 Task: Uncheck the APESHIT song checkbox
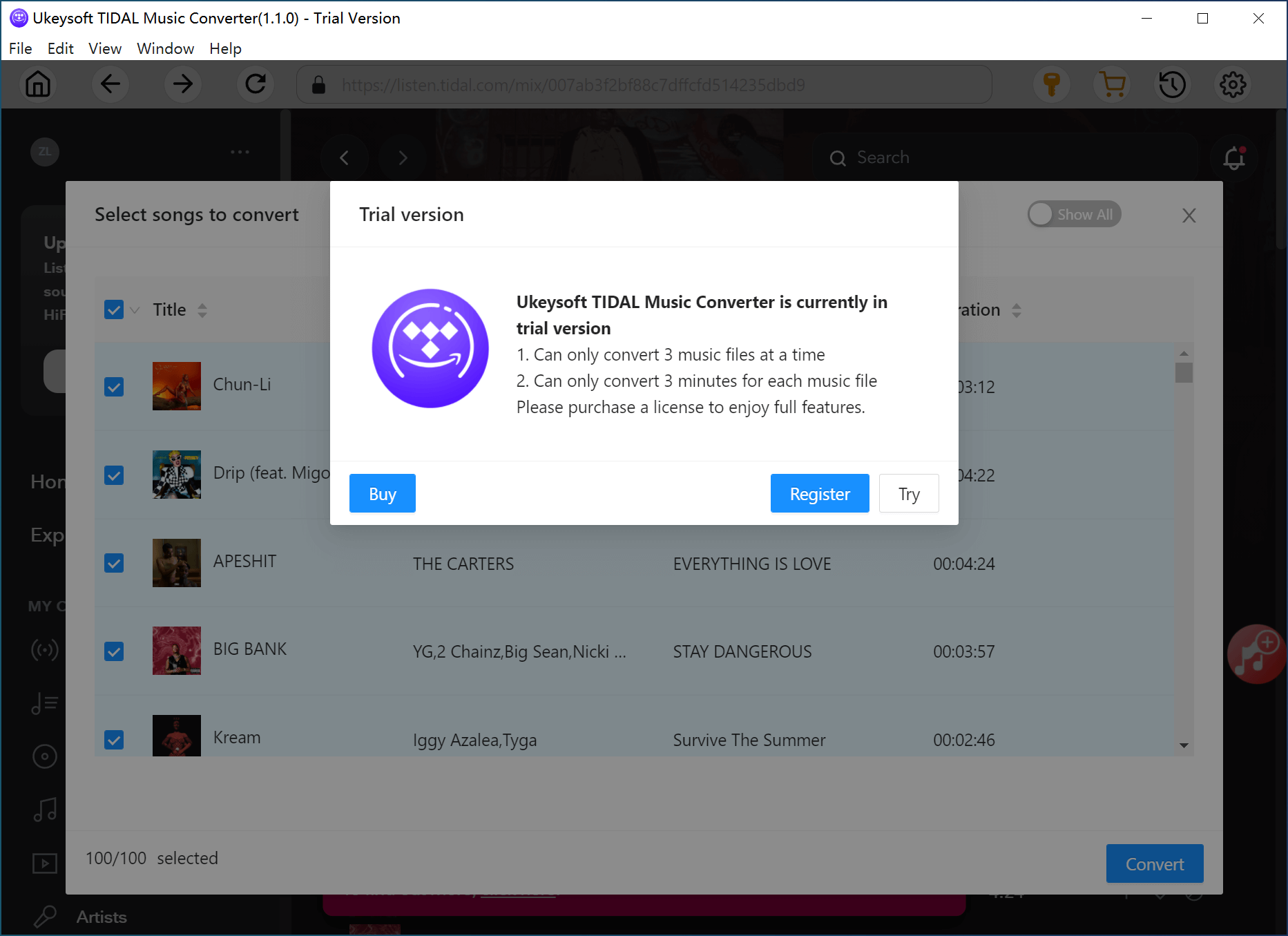114,563
